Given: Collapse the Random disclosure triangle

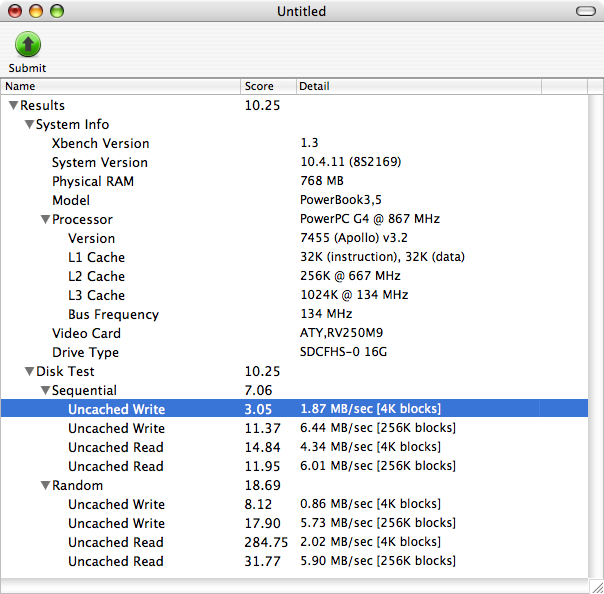Looking at the screenshot, I should (x=45, y=485).
